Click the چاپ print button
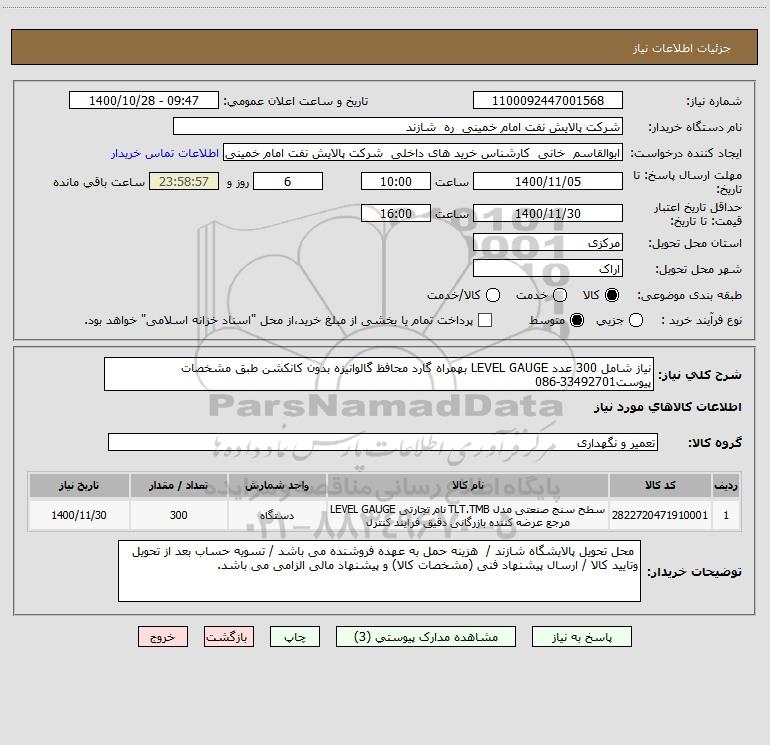The image size is (770, 745). [x=295, y=637]
